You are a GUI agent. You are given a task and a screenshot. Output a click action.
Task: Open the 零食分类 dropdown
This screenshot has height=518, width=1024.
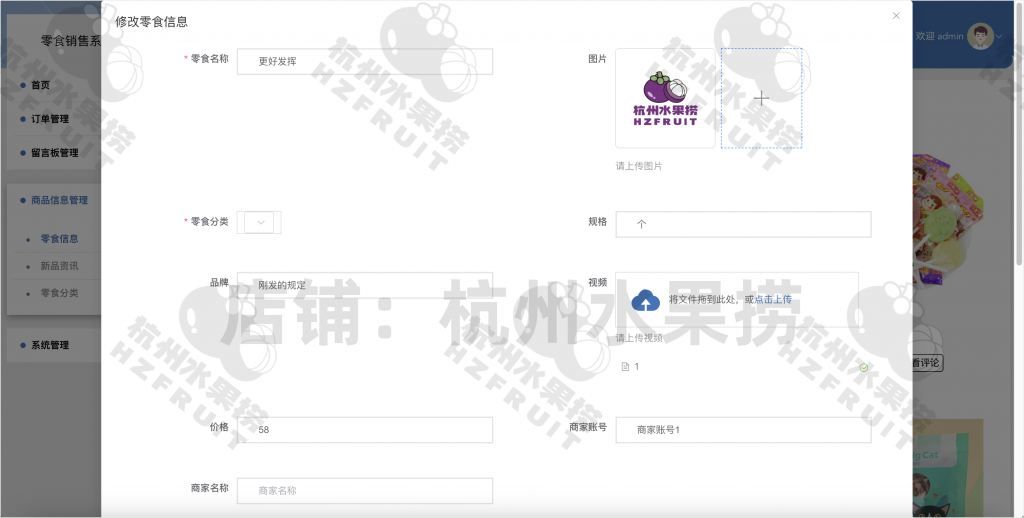point(259,222)
